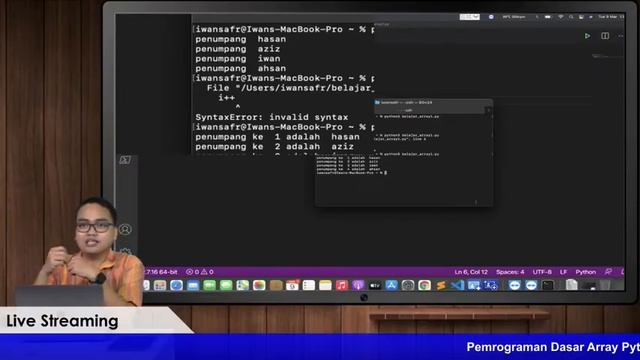This screenshot has width=640, height=360.
Task: Open Maps in the Dock
Action: (x=242, y=285)
